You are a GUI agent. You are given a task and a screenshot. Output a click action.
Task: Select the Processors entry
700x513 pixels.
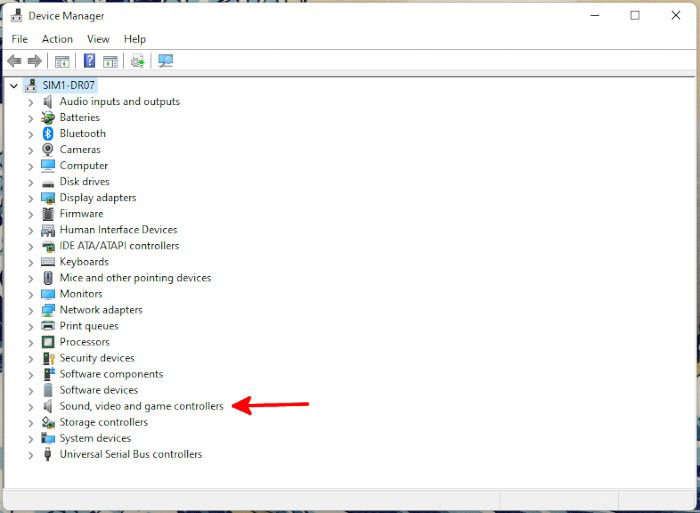point(84,342)
